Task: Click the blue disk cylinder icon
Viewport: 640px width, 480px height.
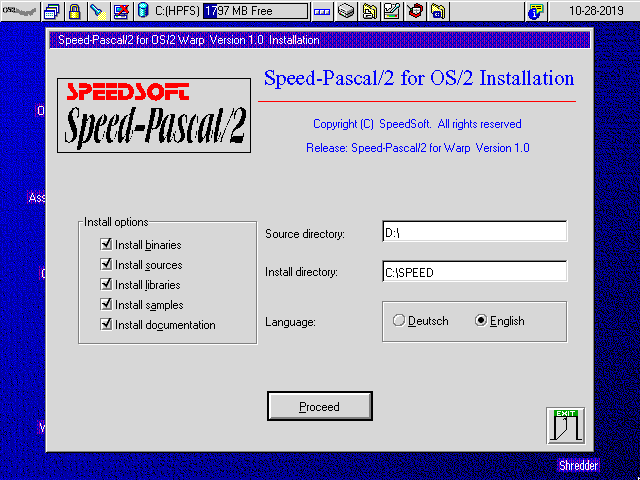Action: point(143,11)
